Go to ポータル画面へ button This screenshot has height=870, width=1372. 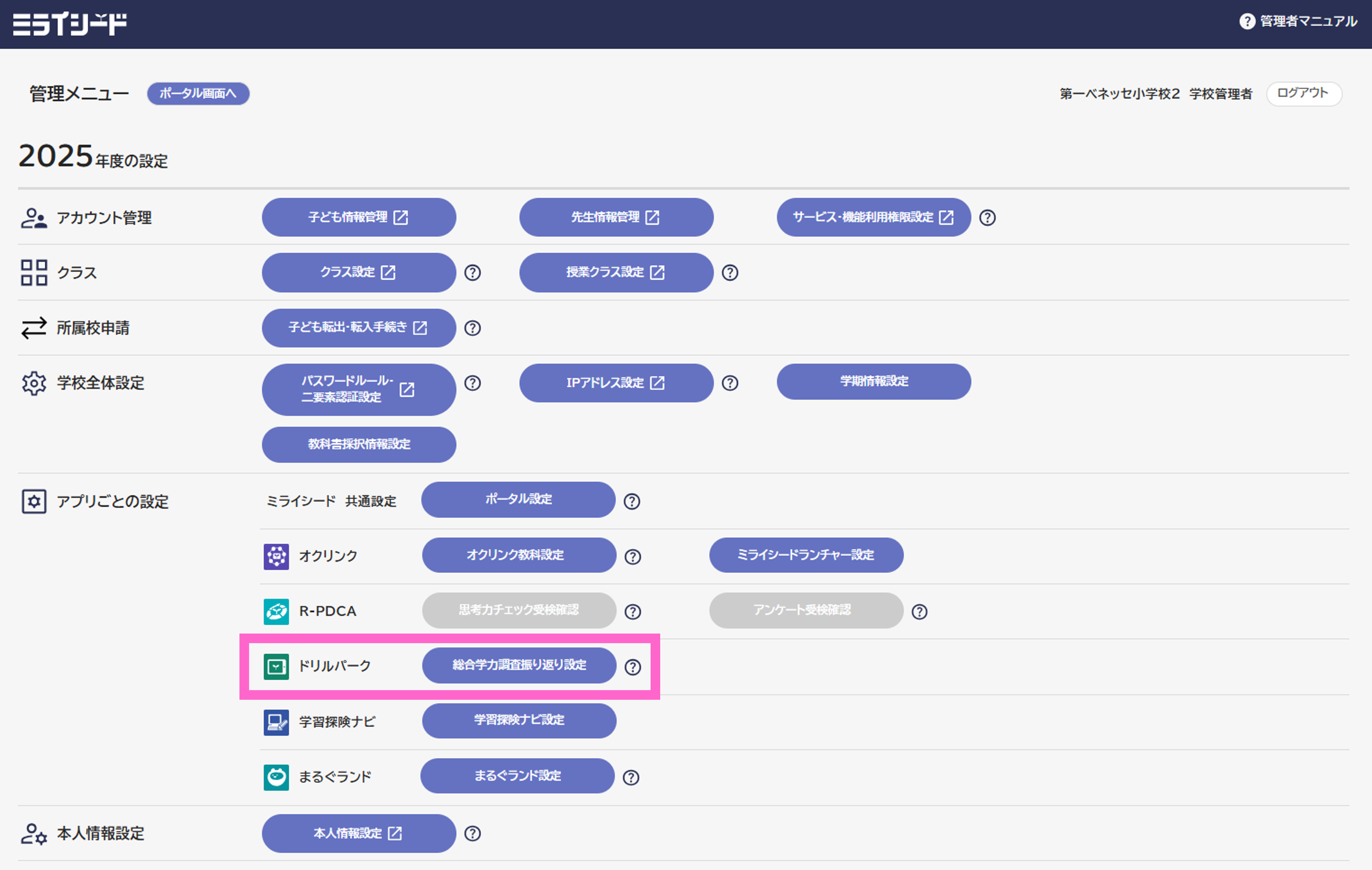point(198,94)
